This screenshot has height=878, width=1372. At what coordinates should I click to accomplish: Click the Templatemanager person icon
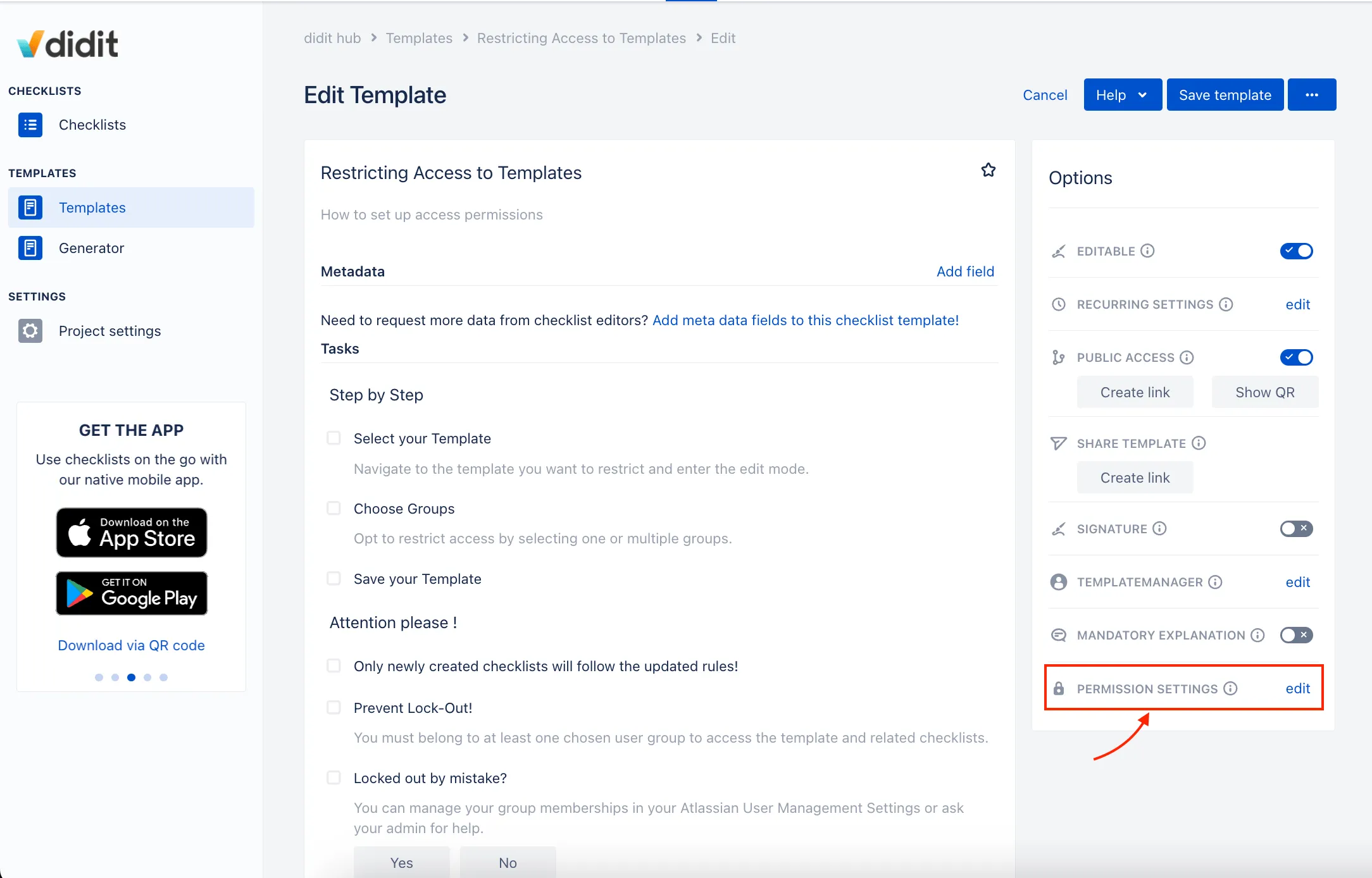coord(1059,582)
